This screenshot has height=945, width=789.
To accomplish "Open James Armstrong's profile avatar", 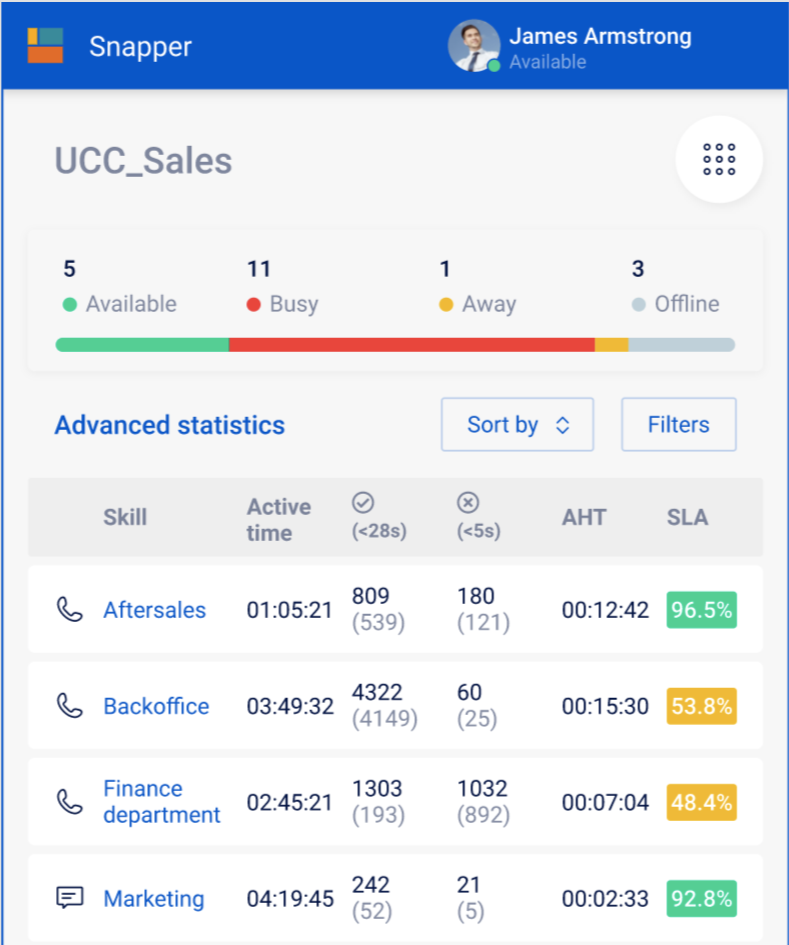I will click(x=474, y=46).
